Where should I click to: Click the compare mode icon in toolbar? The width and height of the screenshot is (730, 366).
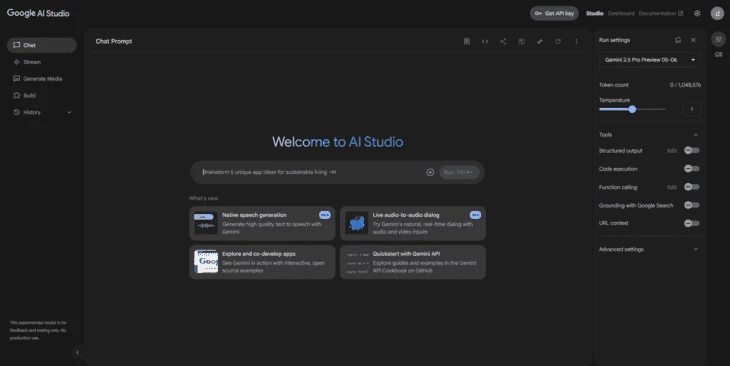point(540,41)
